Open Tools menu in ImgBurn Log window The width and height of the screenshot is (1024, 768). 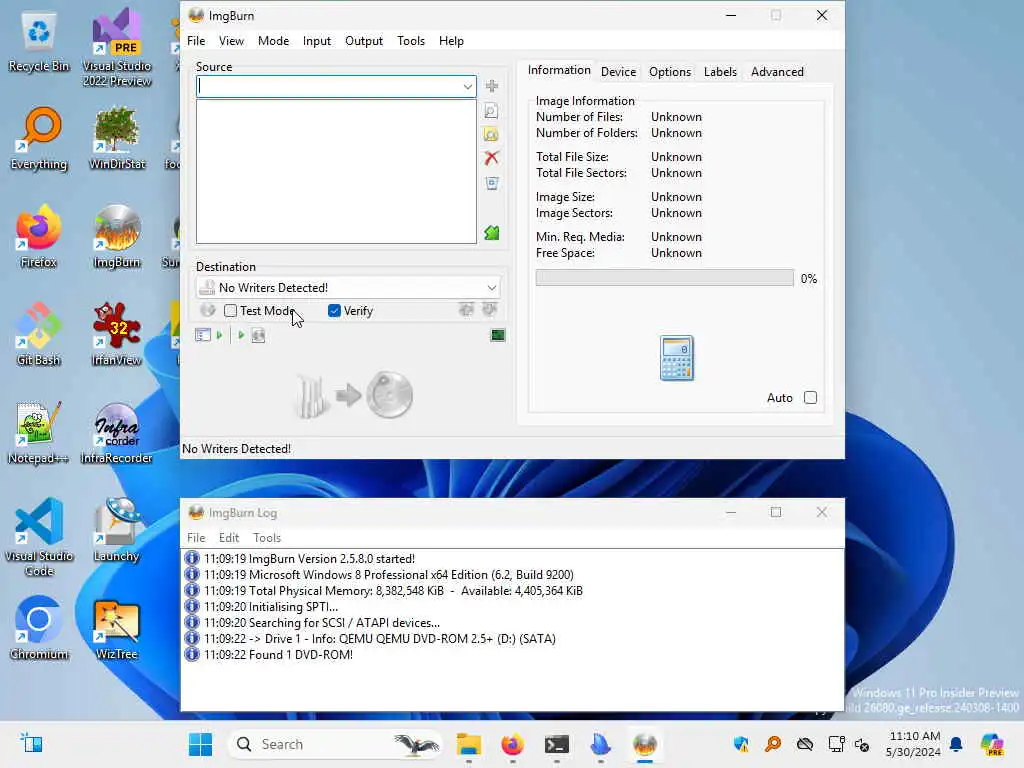coord(266,537)
